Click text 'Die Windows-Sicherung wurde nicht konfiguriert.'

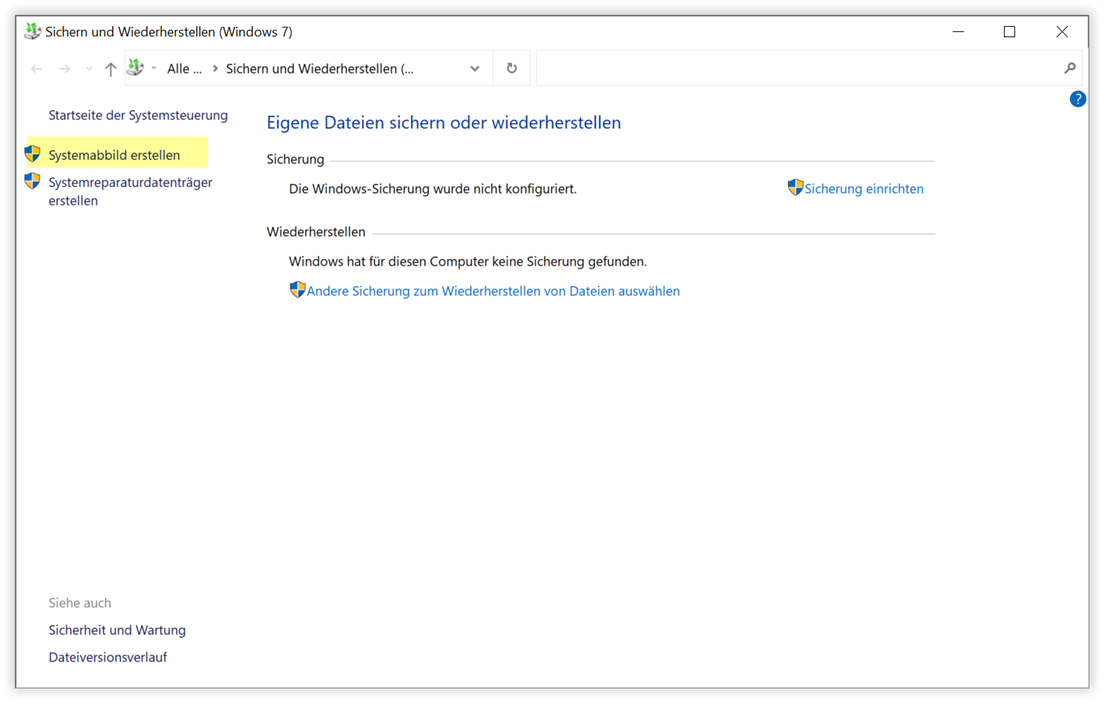432,189
